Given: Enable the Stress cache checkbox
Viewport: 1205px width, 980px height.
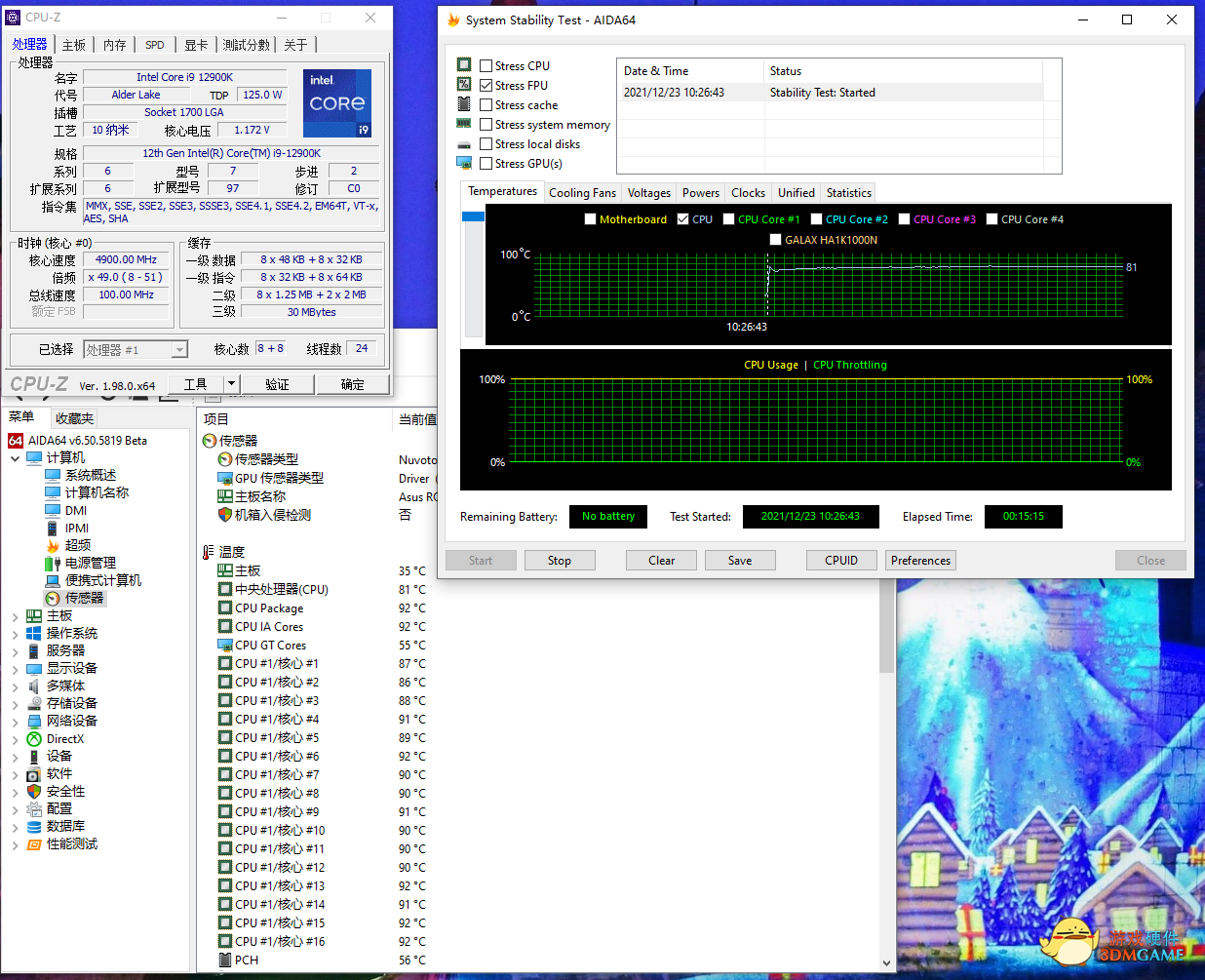Looking at the screenshot, I should click(x=486, y=104).
